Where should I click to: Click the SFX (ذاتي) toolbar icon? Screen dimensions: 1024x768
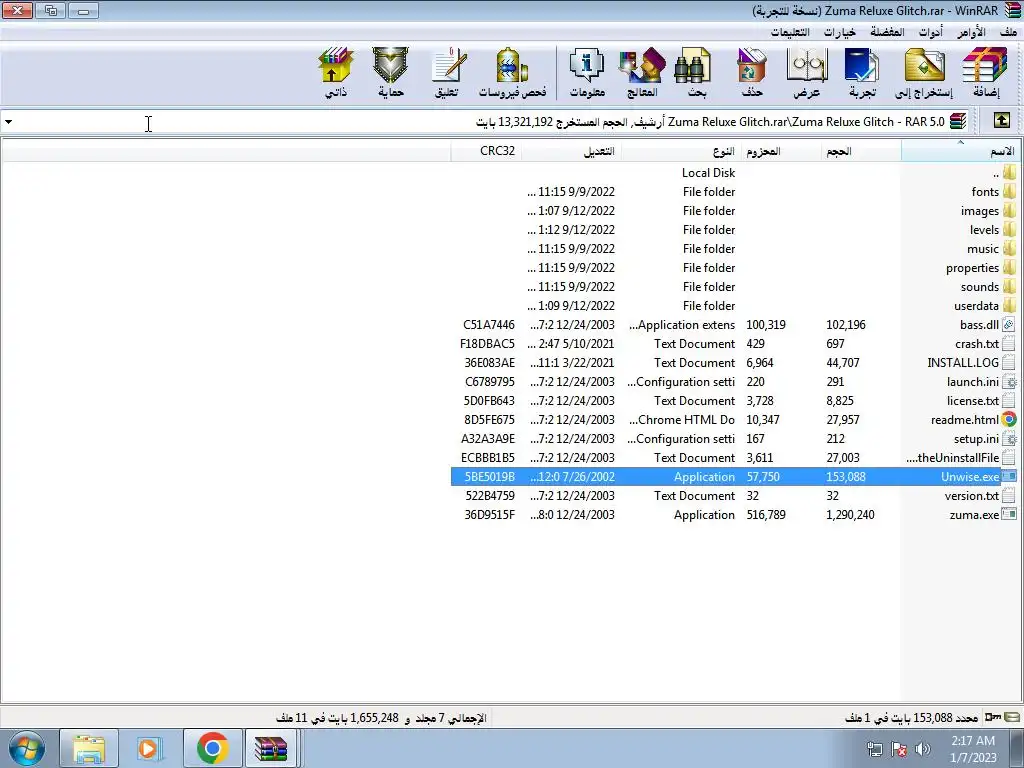pyautogui.click(x=336, y=72)
